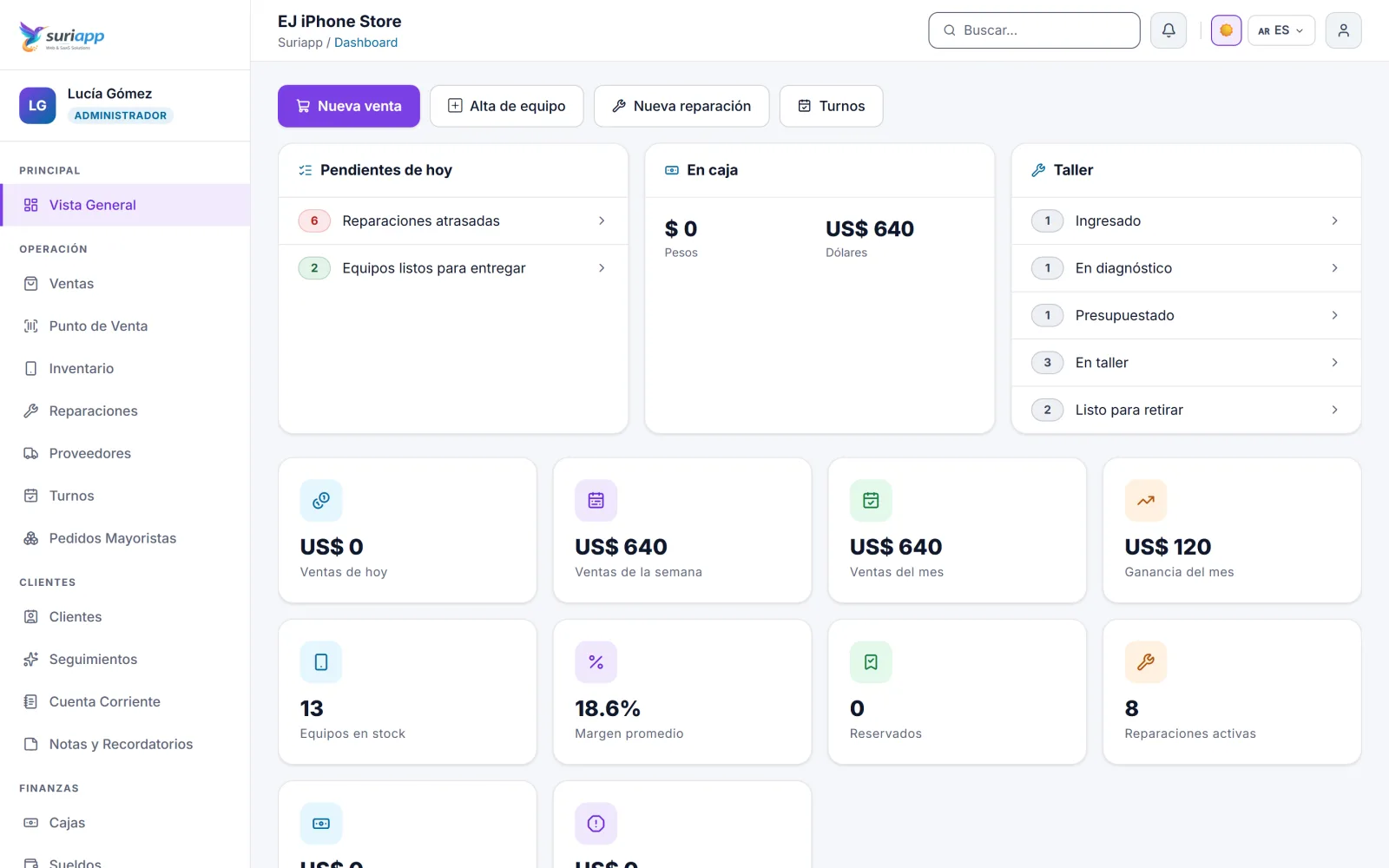
Task: Open notifications bell icon
Action: (1168, 30)
